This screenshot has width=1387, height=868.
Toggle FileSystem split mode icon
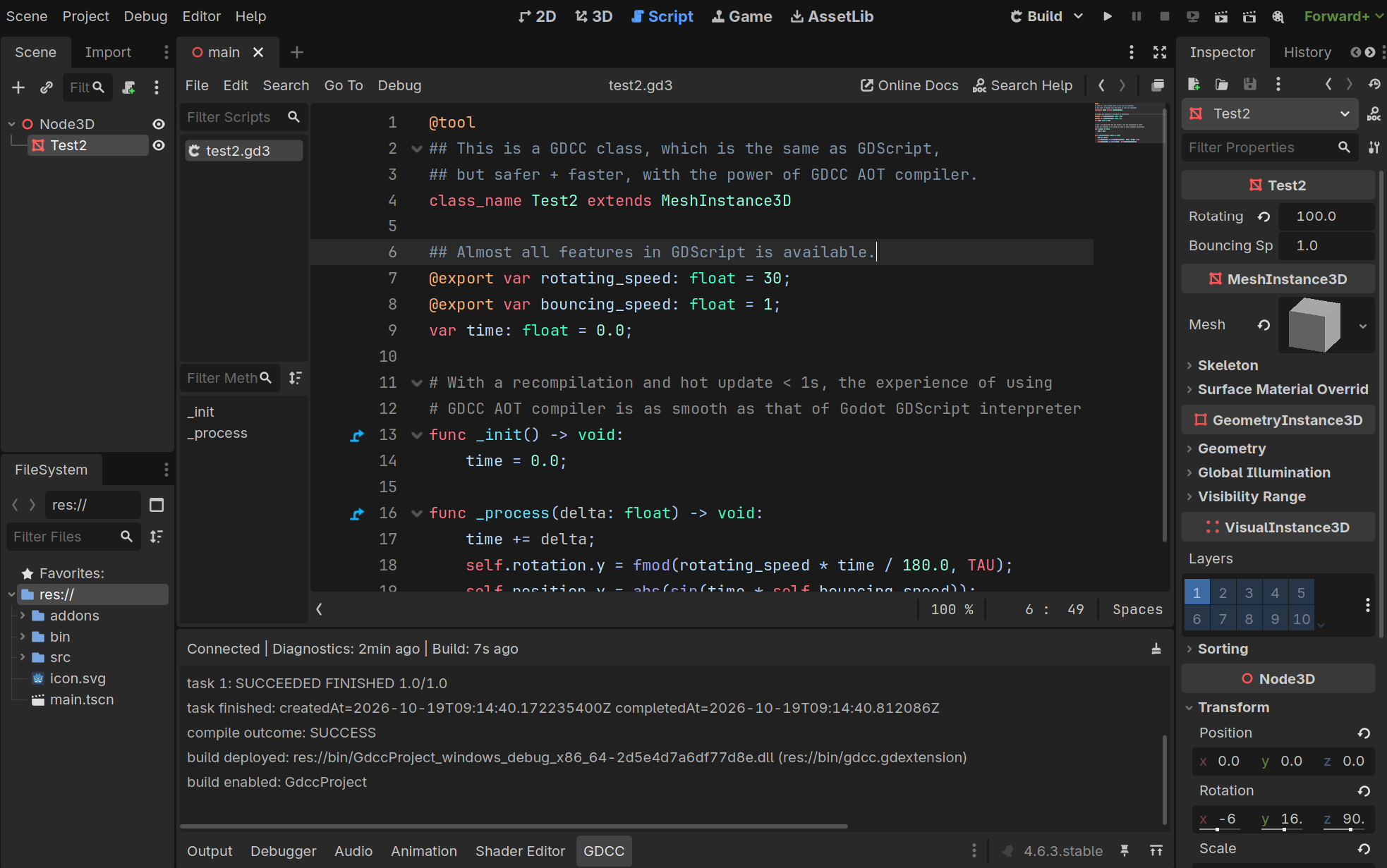(x=157, y=505)
